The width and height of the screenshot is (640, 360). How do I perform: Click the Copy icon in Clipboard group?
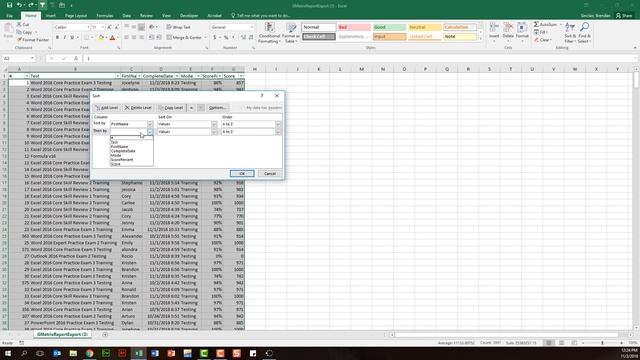pyautogui.click(x=19, y=32)
